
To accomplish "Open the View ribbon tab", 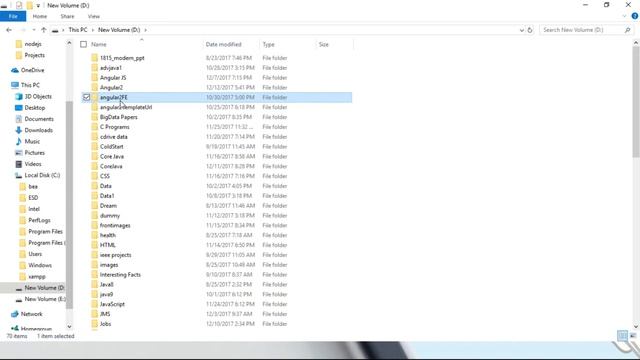I will (93, 16).
